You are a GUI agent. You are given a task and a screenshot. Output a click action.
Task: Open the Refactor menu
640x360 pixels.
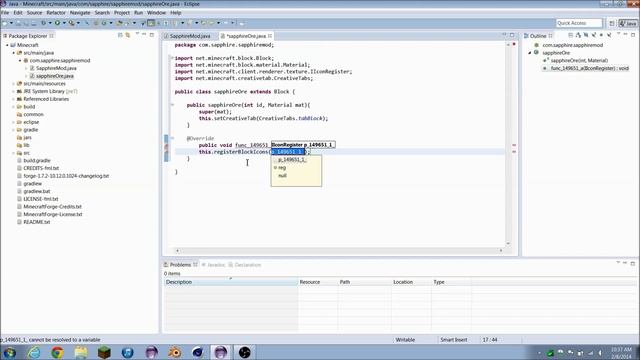pyautogui.click(x=56, y=13)
